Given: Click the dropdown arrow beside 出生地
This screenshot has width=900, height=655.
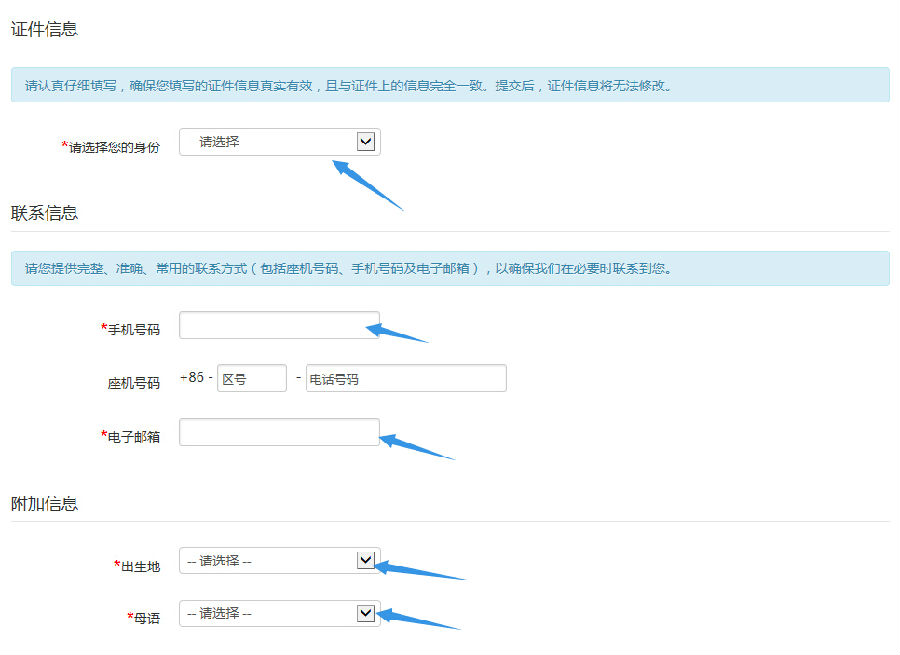Looking at the screenshot, I should click(368, 561).
